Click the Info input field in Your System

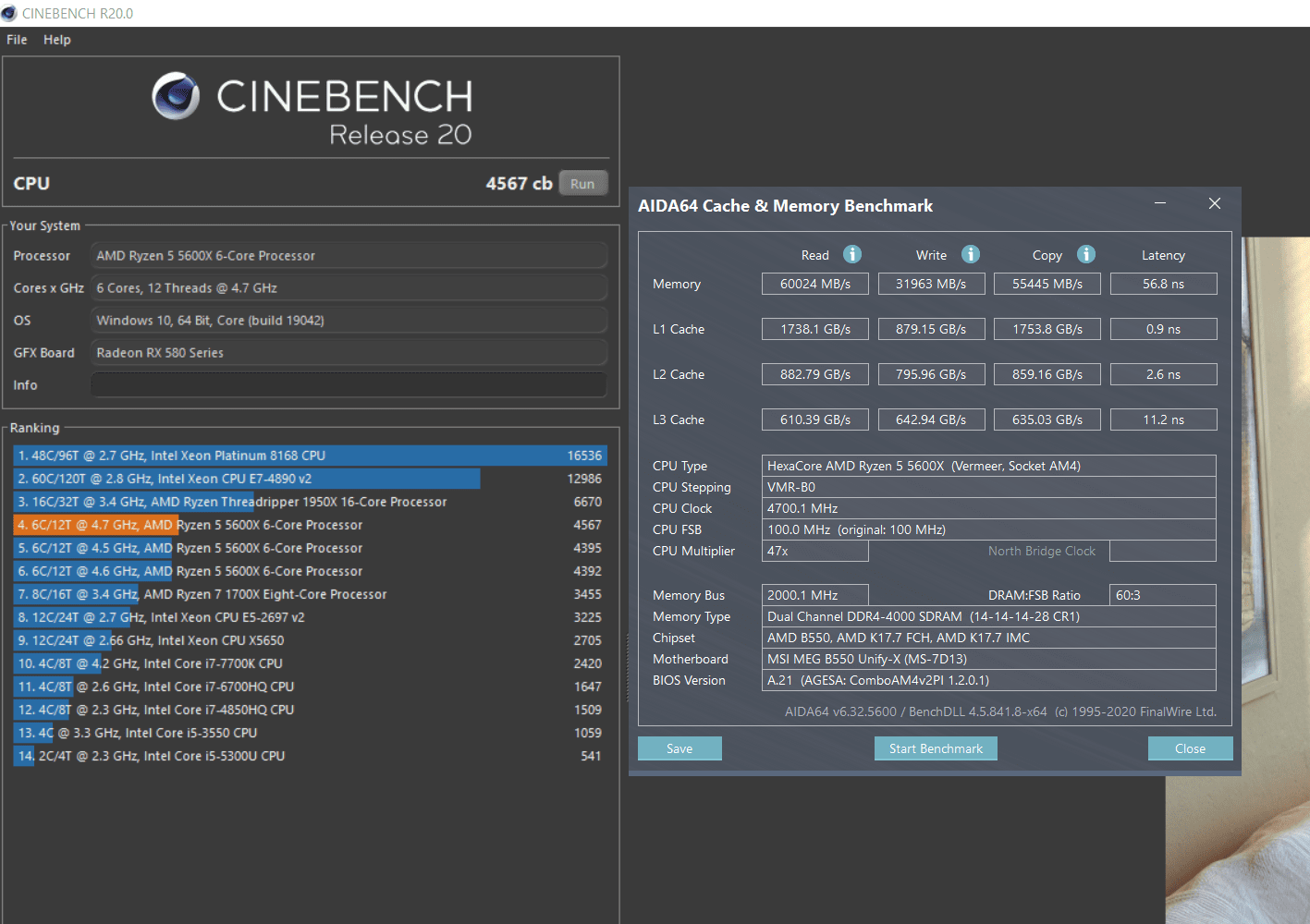349,385
